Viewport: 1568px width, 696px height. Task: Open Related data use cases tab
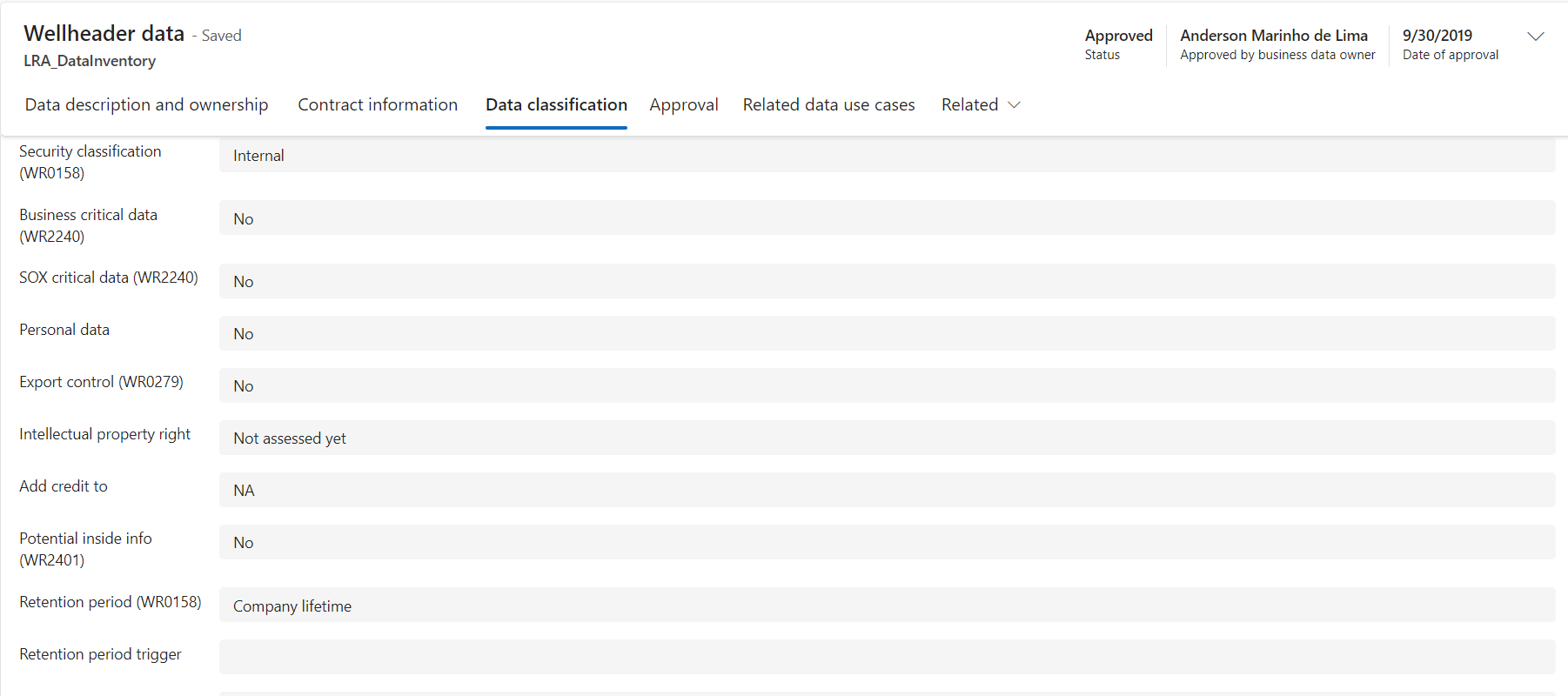point(828,105)
